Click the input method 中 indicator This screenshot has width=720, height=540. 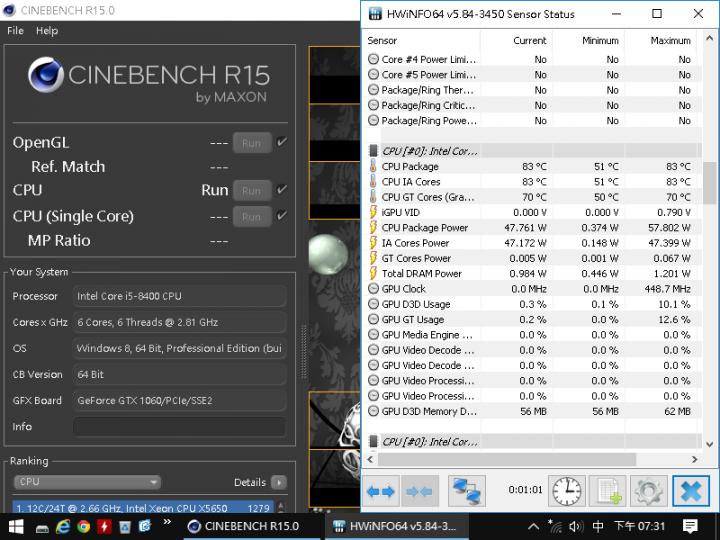[x=597, y=526]
